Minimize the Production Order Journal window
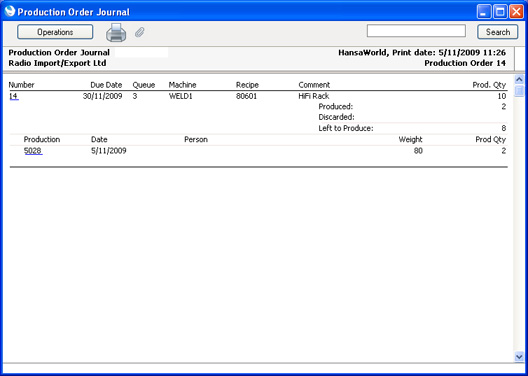This screenshot has height=376, width=528. (x=484, y=12)
